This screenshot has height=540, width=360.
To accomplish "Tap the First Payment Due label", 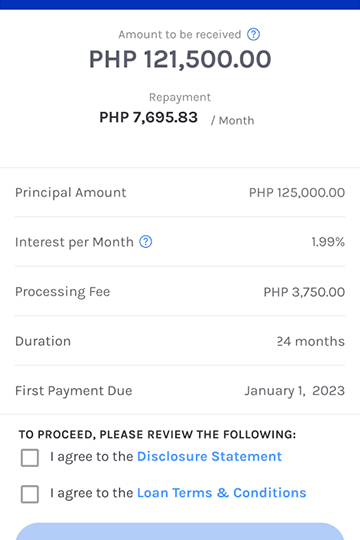I will (74, 391).
